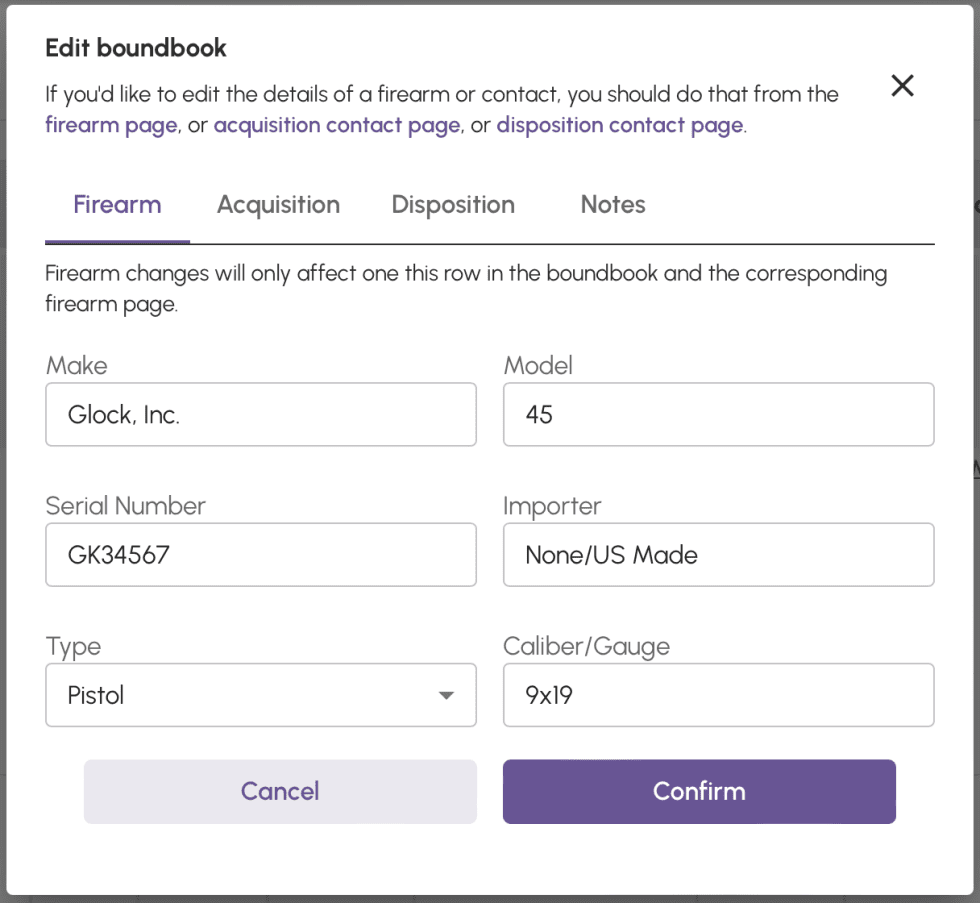The image size is (980, 903).
Task: Click the Caliber/Gauge label text
Action: 586,646
